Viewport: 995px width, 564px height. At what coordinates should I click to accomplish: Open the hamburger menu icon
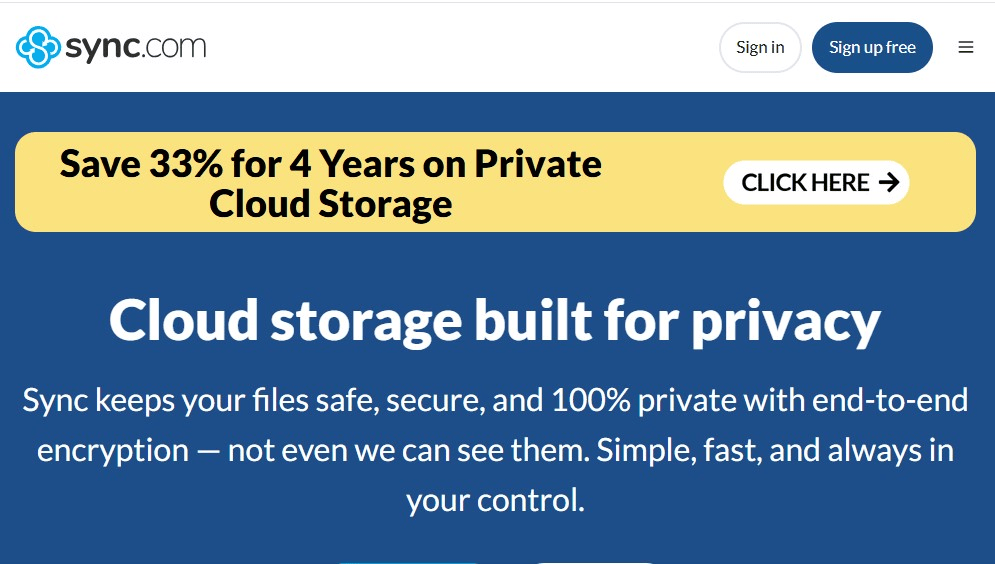click(x=966, y=47)
